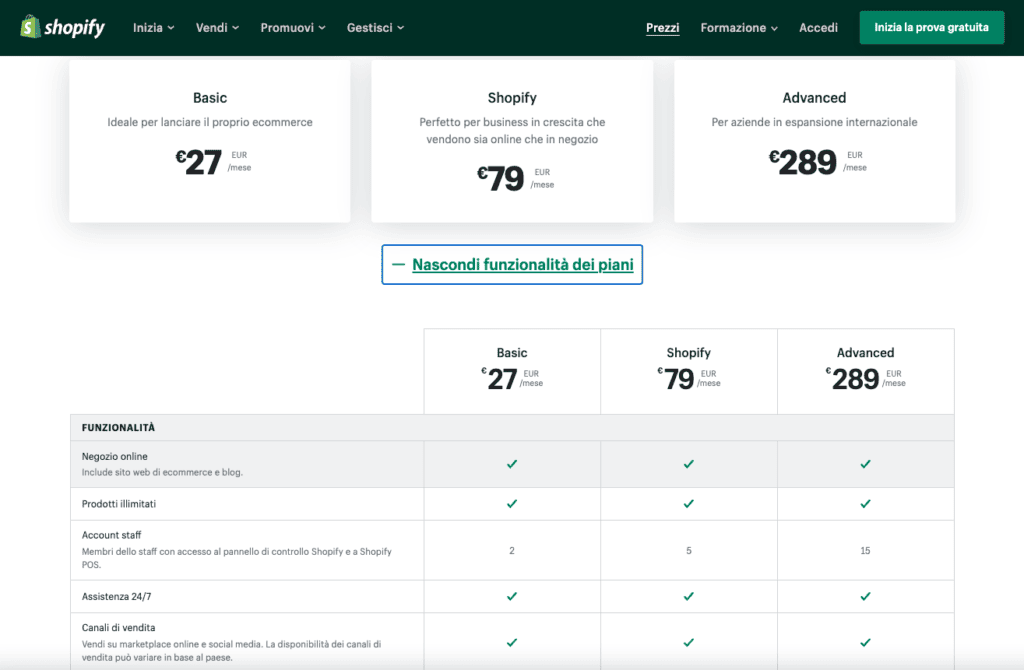Click Advanced checkmark for Canali di vendita
The height and width of the screenshot is (670, 1024).
865,643
